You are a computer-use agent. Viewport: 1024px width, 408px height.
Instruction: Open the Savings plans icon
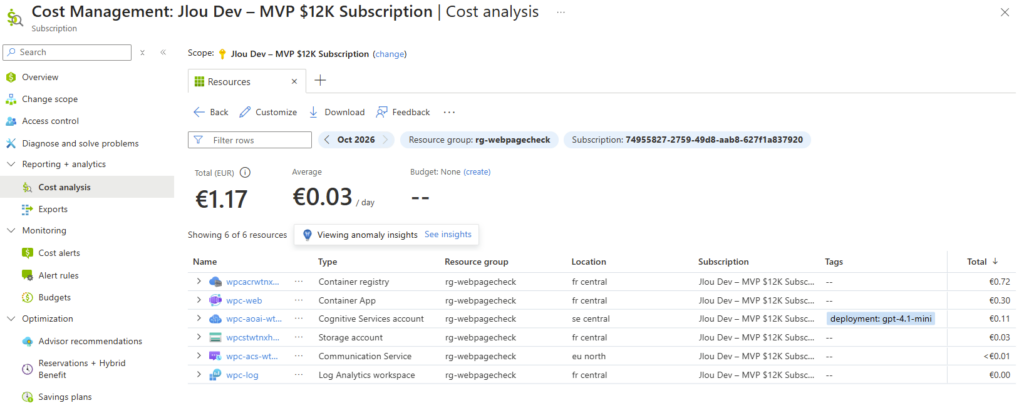[x=27, y=397]
